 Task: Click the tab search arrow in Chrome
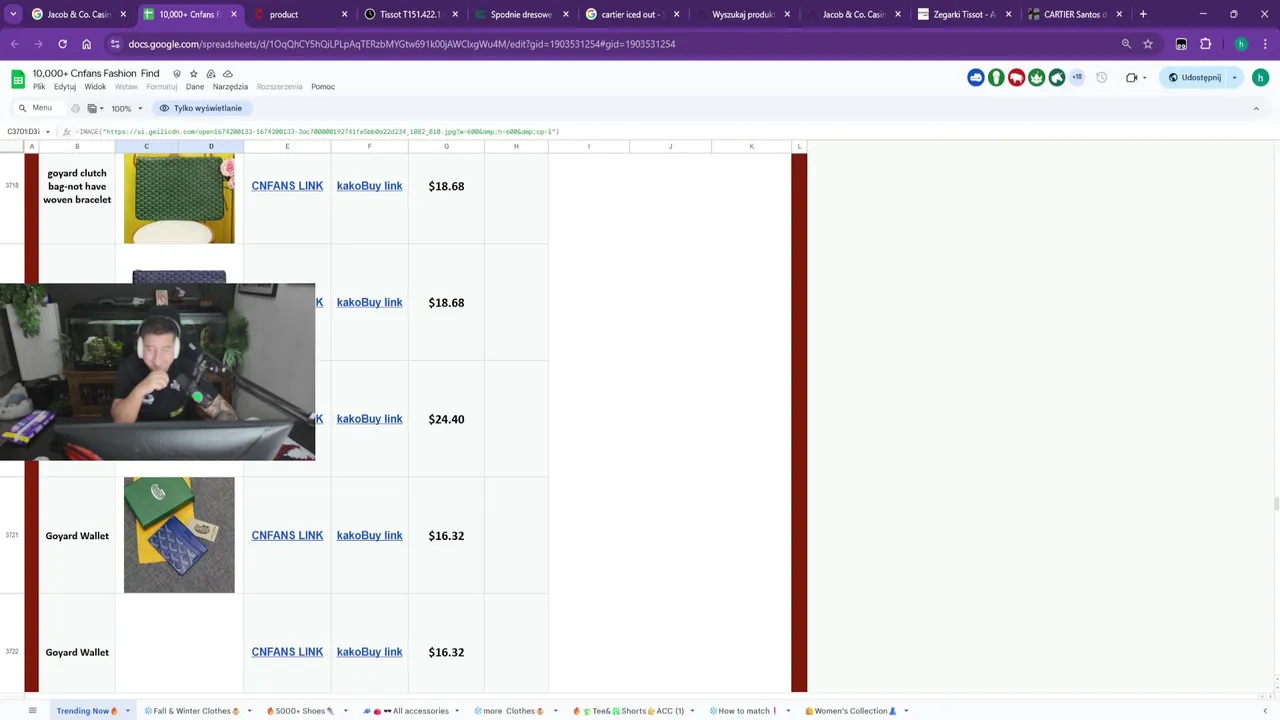pyautogui.click(x=13, y=14)
